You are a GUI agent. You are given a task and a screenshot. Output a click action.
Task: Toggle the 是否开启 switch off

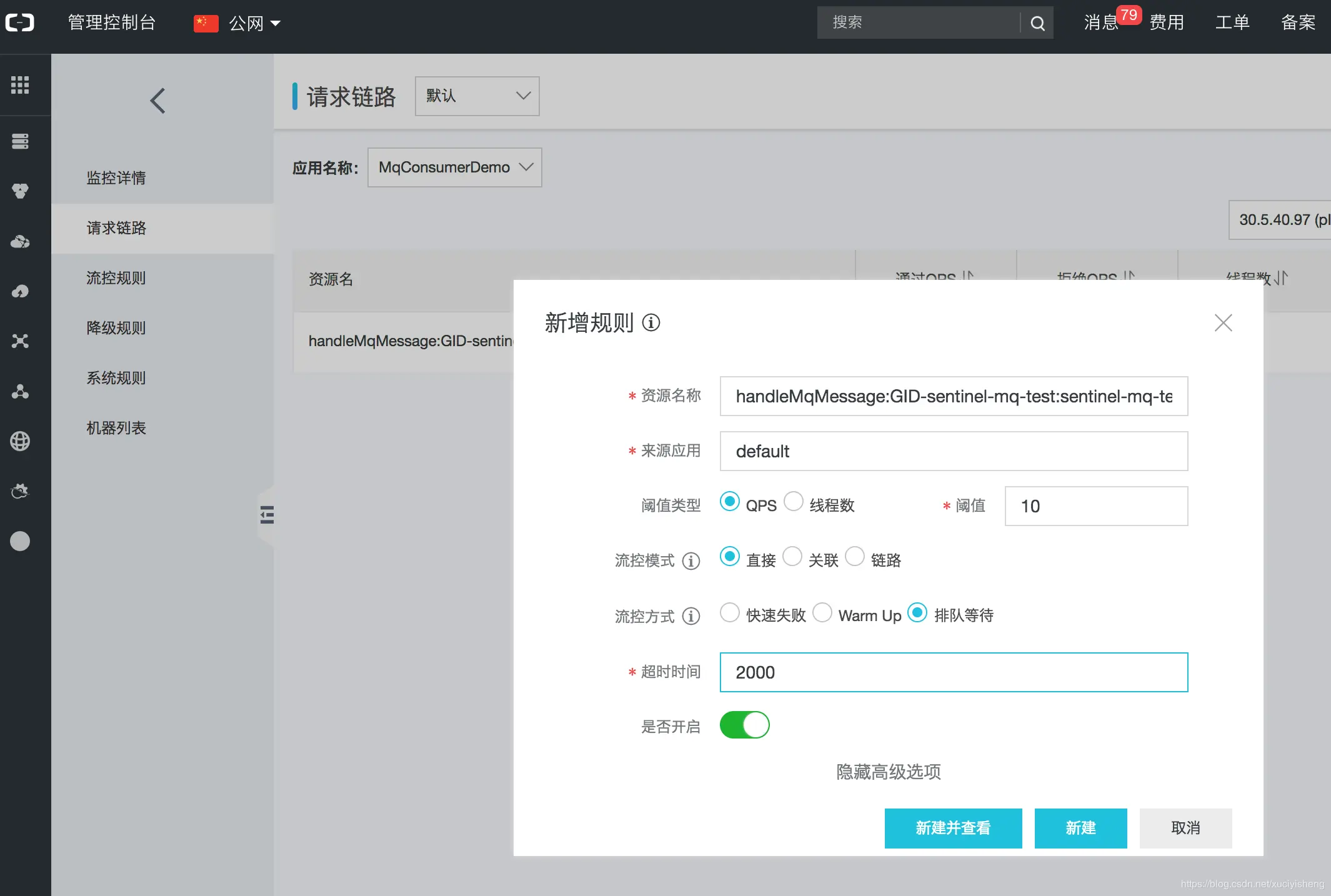pos(744,725)
